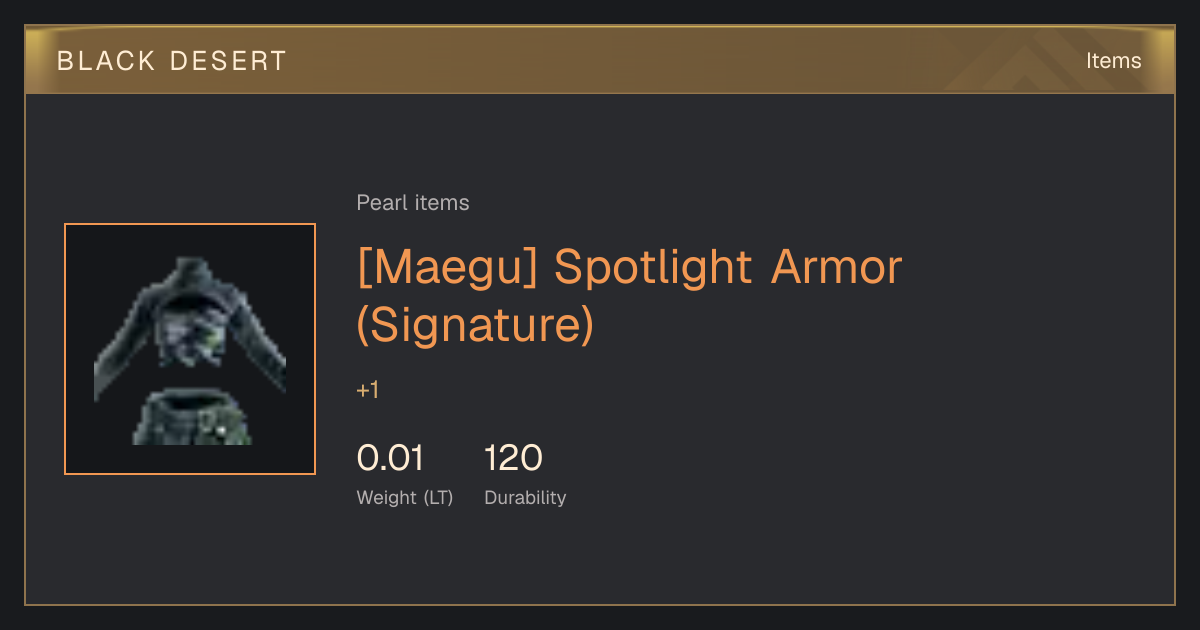Click the word BLACK in header logo
Viewport: 1200px width, 630px height.
tap(107, 61)
